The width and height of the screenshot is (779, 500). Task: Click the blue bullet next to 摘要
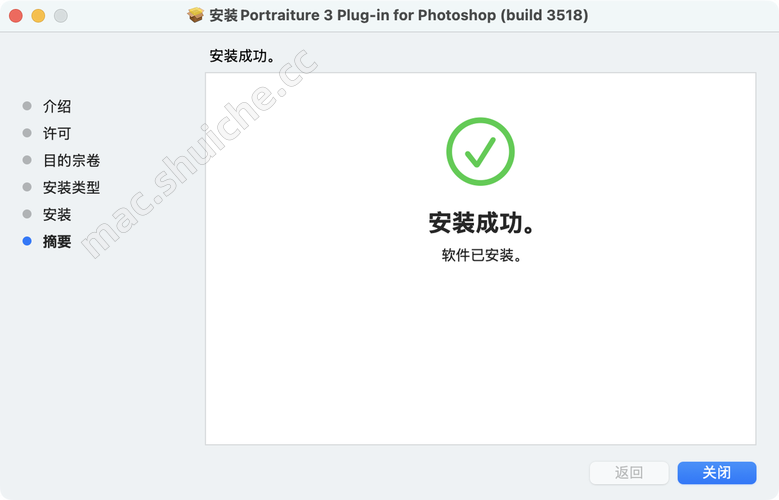pyautogui.click(x=27, y=241)
